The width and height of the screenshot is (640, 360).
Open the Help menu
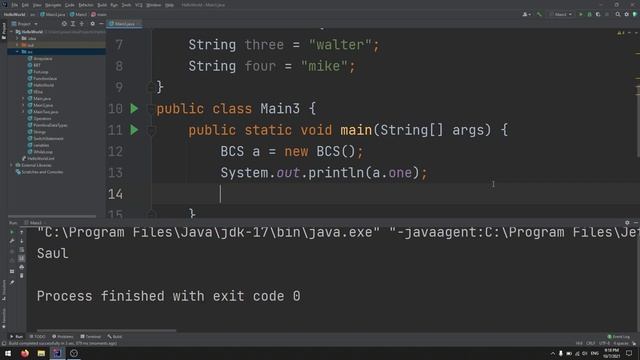coord(169,5)
